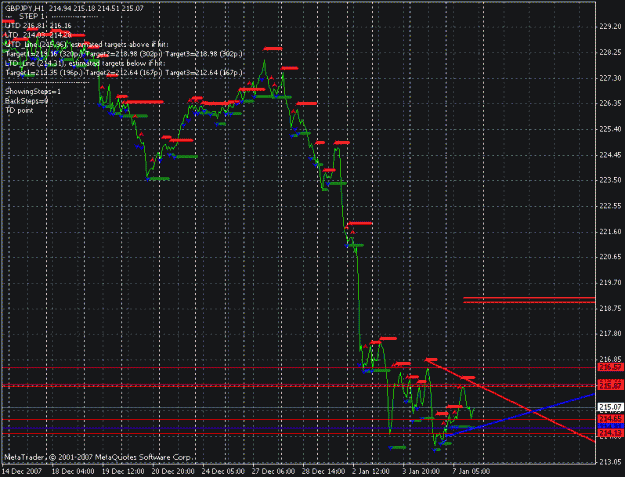Click the red 215.87 price tag
The height and width of the screenshot is (477, 625).
point(610,386)
